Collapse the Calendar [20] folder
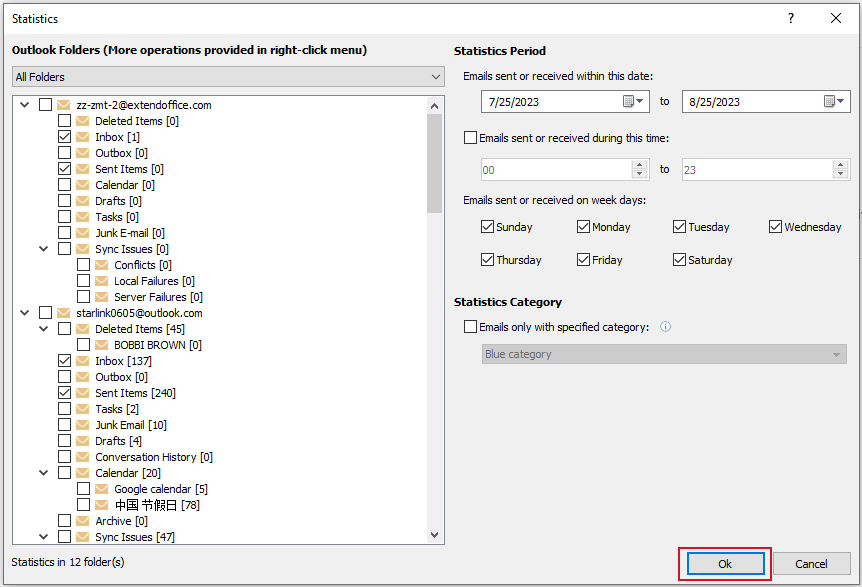This screenshot has width=862, height=587. click(x=43, y=473)
